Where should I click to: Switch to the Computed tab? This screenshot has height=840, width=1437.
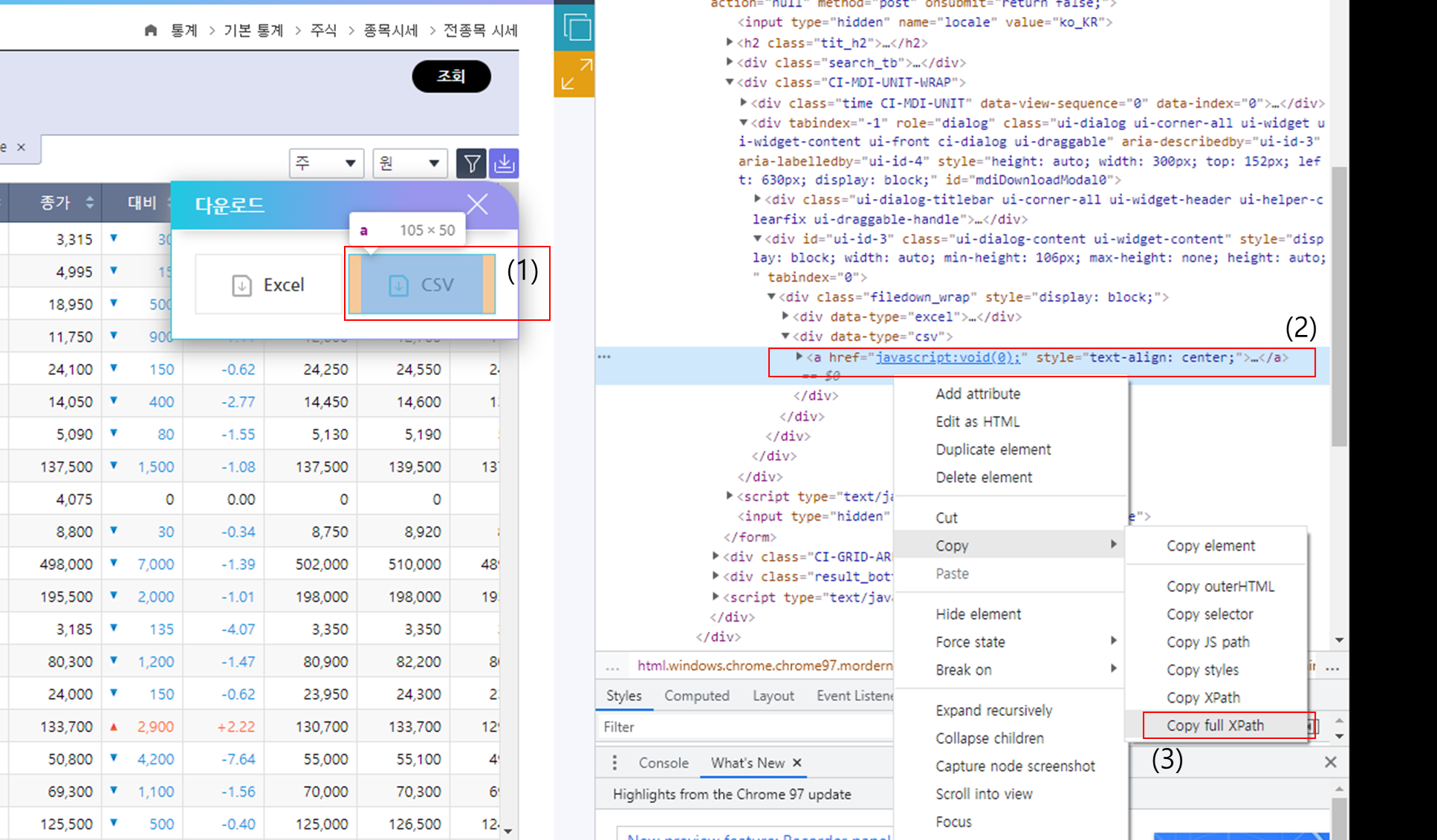(696, 696)
